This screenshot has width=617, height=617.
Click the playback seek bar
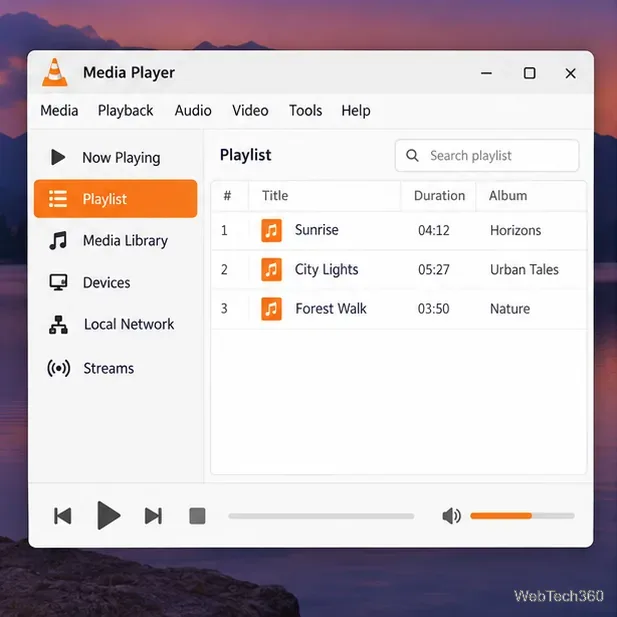pos(321,516)
